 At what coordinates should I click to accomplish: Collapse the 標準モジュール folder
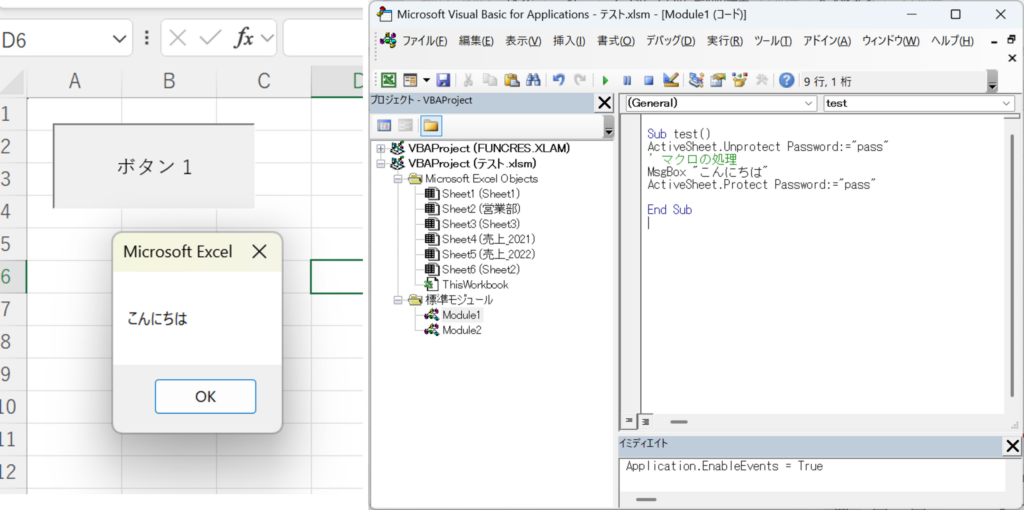tap(396, 300)
